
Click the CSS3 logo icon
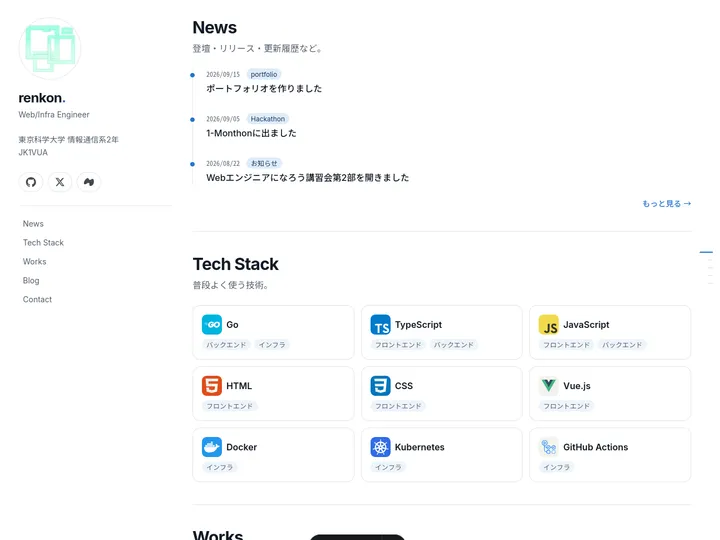(380, 386)
